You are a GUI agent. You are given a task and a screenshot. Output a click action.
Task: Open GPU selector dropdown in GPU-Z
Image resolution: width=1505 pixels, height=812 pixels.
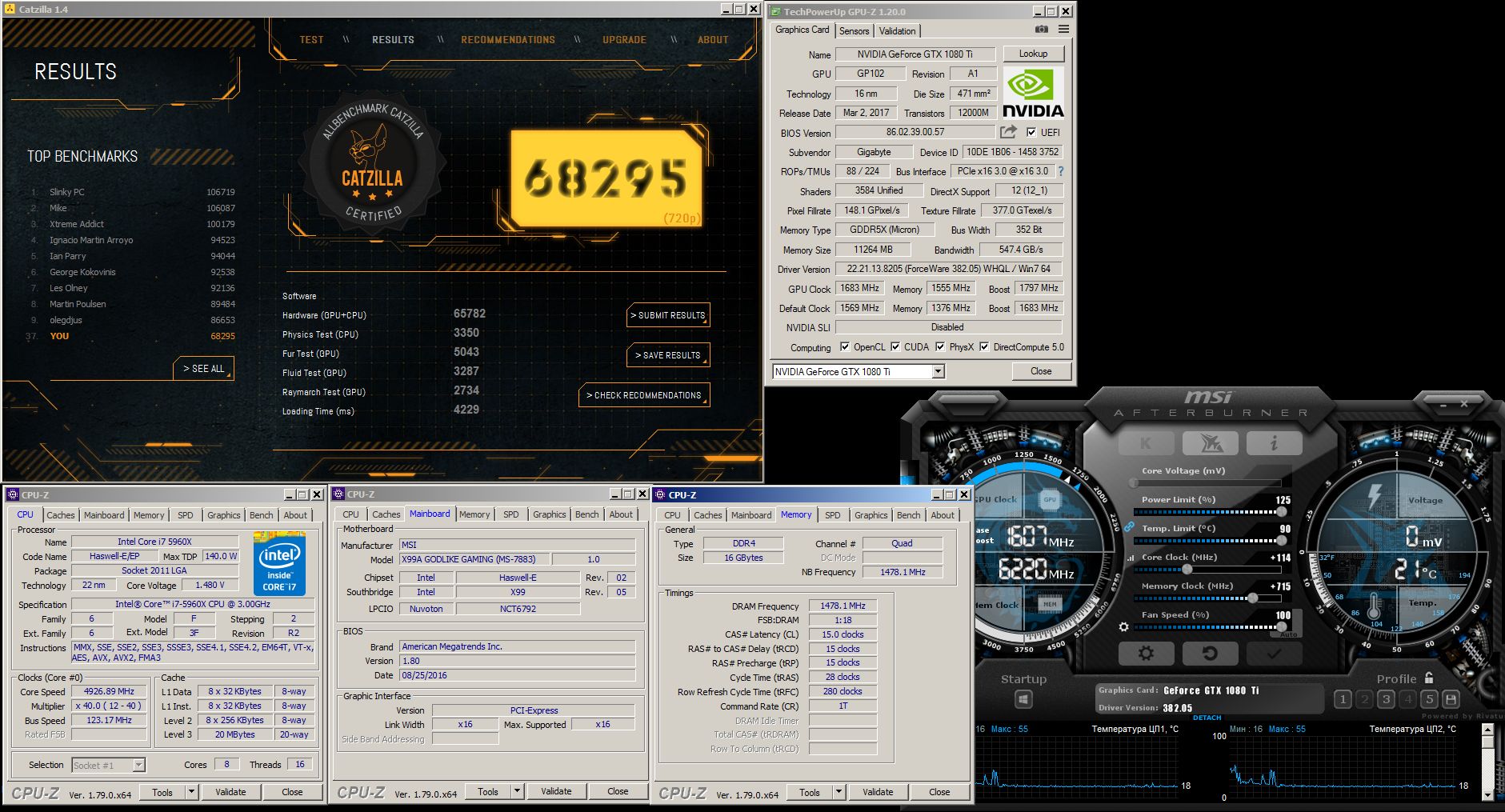(x=939, y=371)
